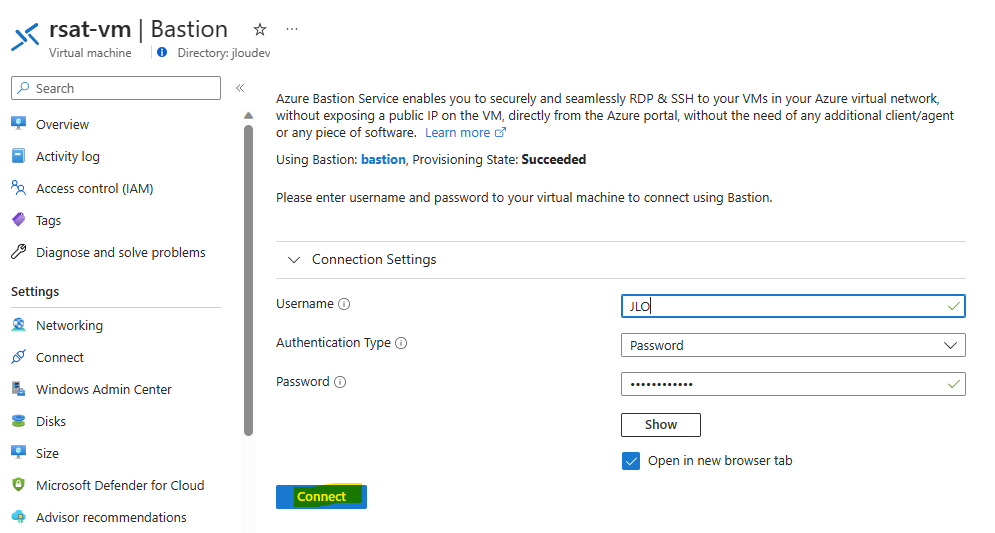This screenshot has height=533, width=995.
Task: Click the Directory info icon
Action: coord(162,53)
